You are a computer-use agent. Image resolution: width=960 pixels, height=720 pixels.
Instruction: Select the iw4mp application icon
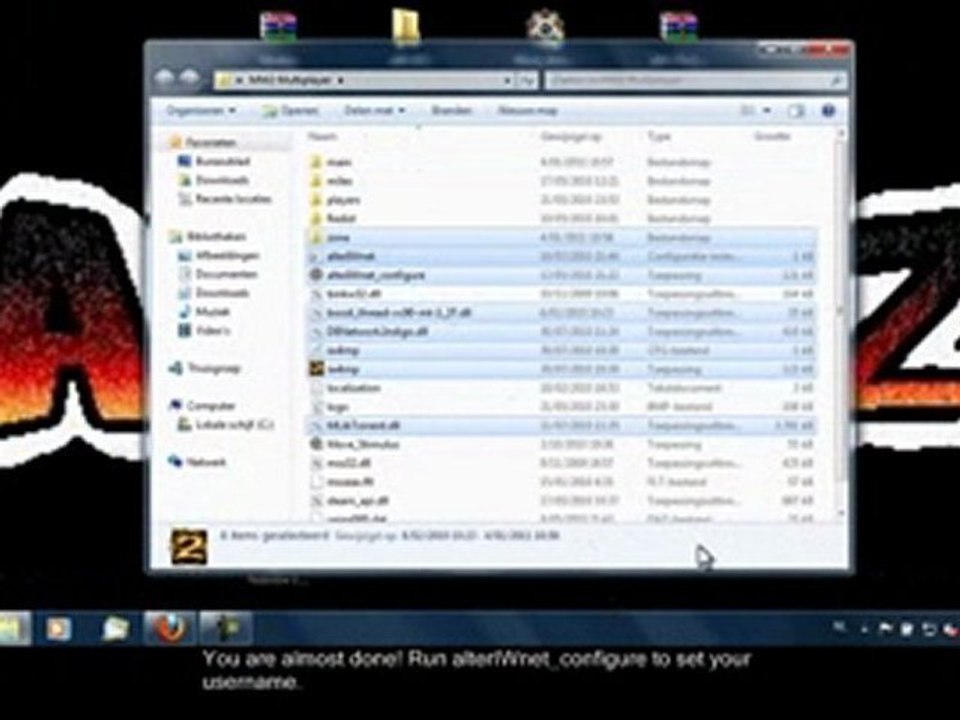coord(316,369)
